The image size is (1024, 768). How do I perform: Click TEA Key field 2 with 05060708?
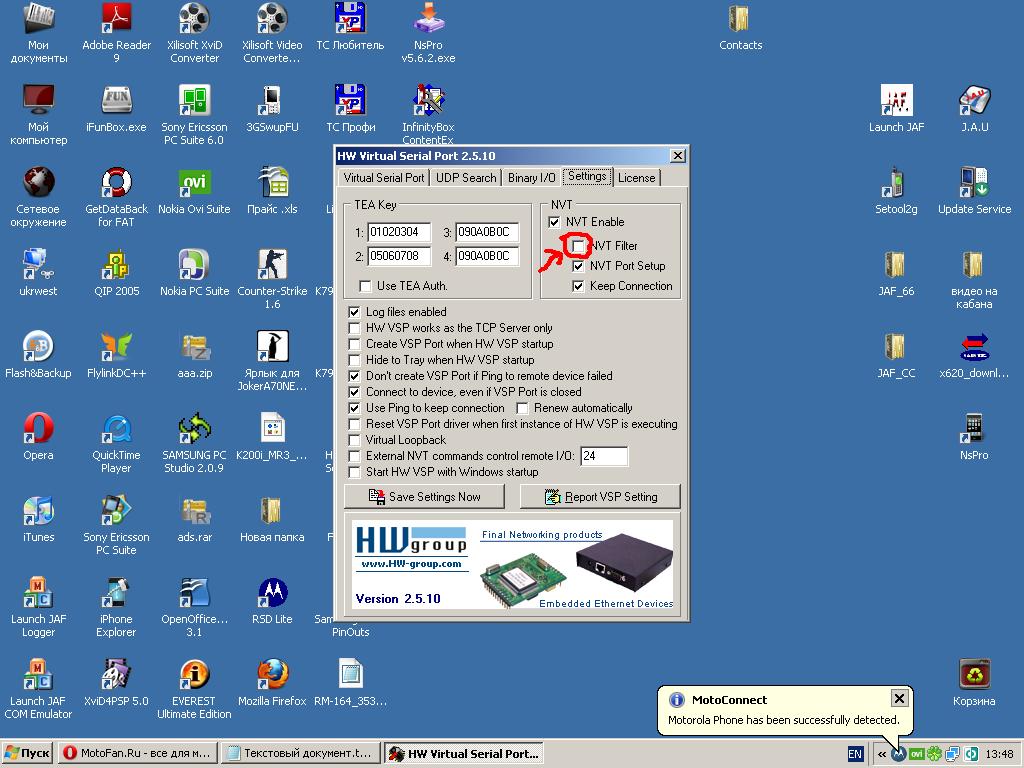399,256
